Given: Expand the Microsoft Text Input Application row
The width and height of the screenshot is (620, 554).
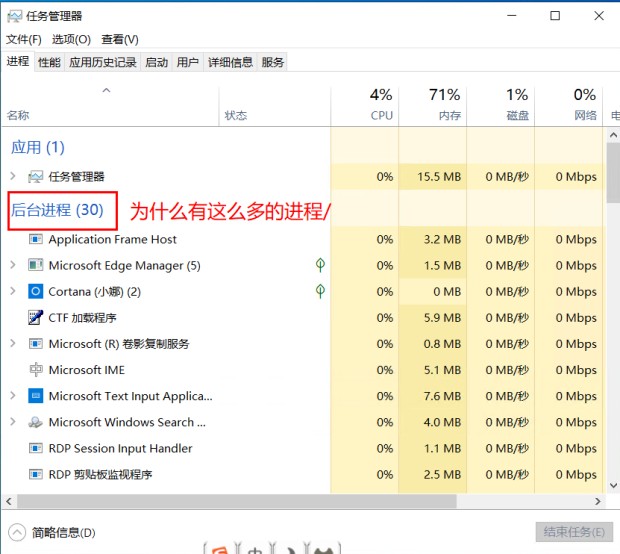Looking at the screenshot, I should (13, 395).
